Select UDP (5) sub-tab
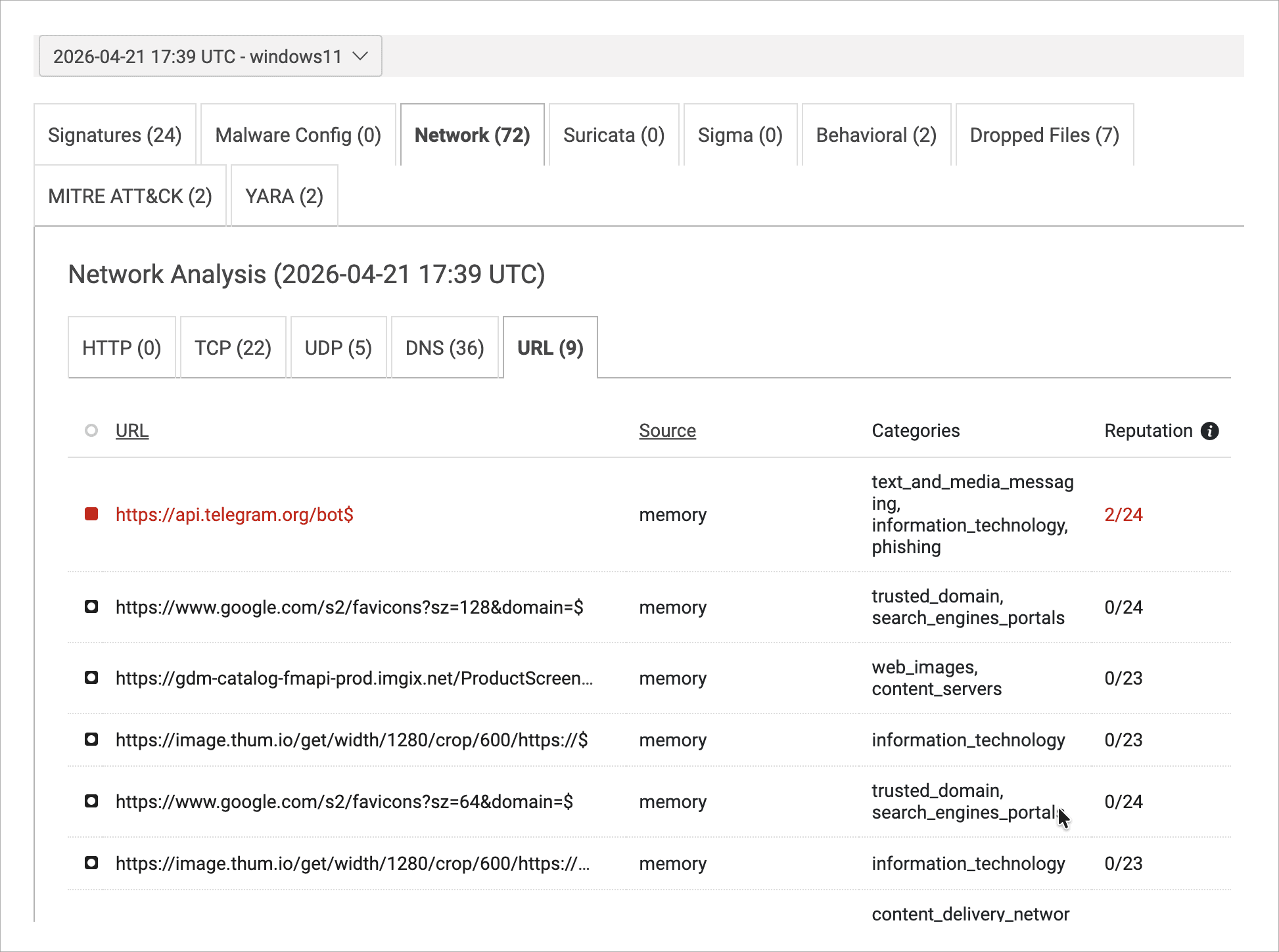Screen dimensions: 1279x952 tap(338, 348)
